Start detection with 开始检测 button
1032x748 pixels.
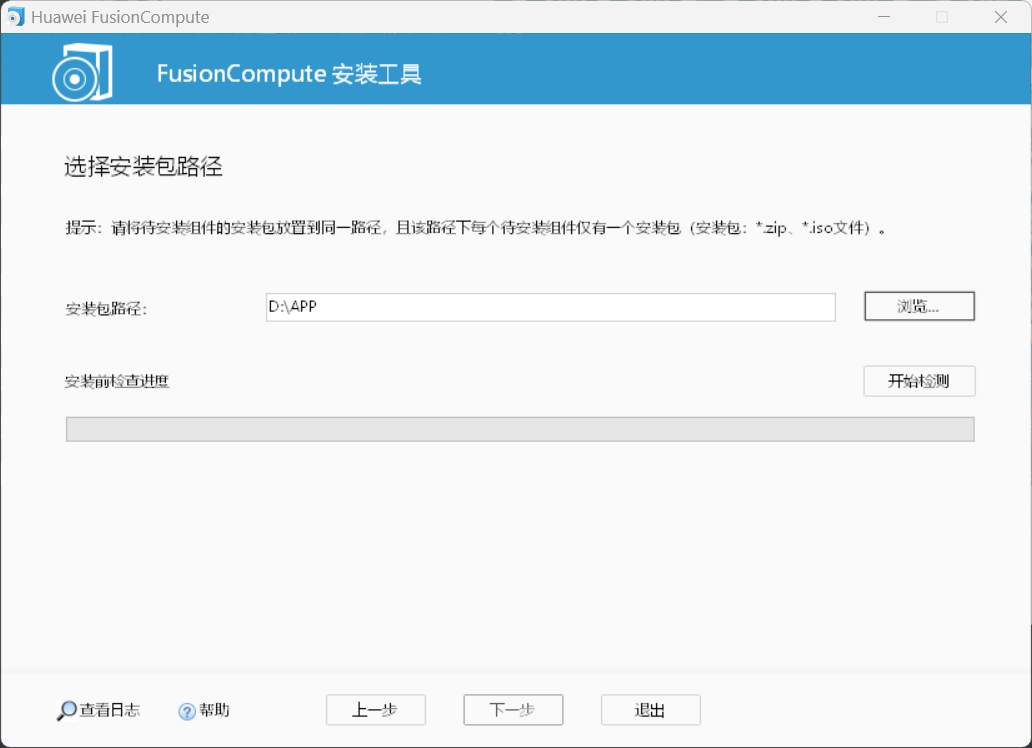coord(919,381)
